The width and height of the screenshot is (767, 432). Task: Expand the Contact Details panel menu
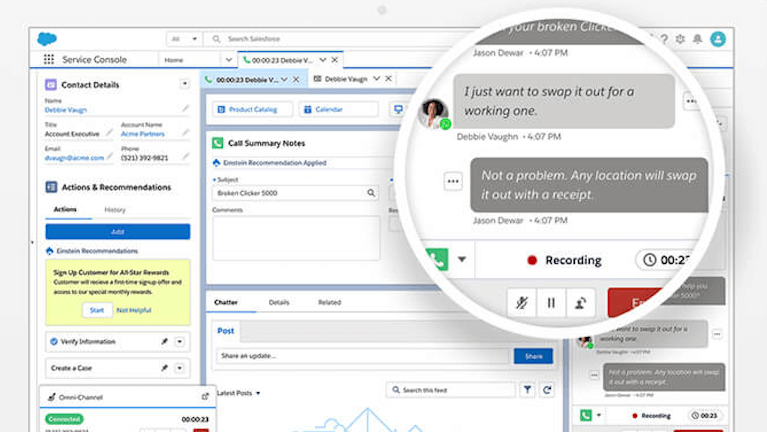coord(185,84)
